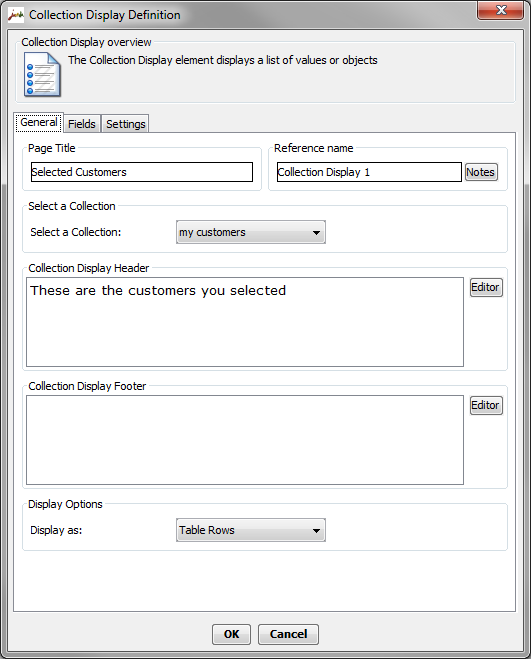Confirm with the OK button
Screen dimensions: 531x659
coord(231,634)
